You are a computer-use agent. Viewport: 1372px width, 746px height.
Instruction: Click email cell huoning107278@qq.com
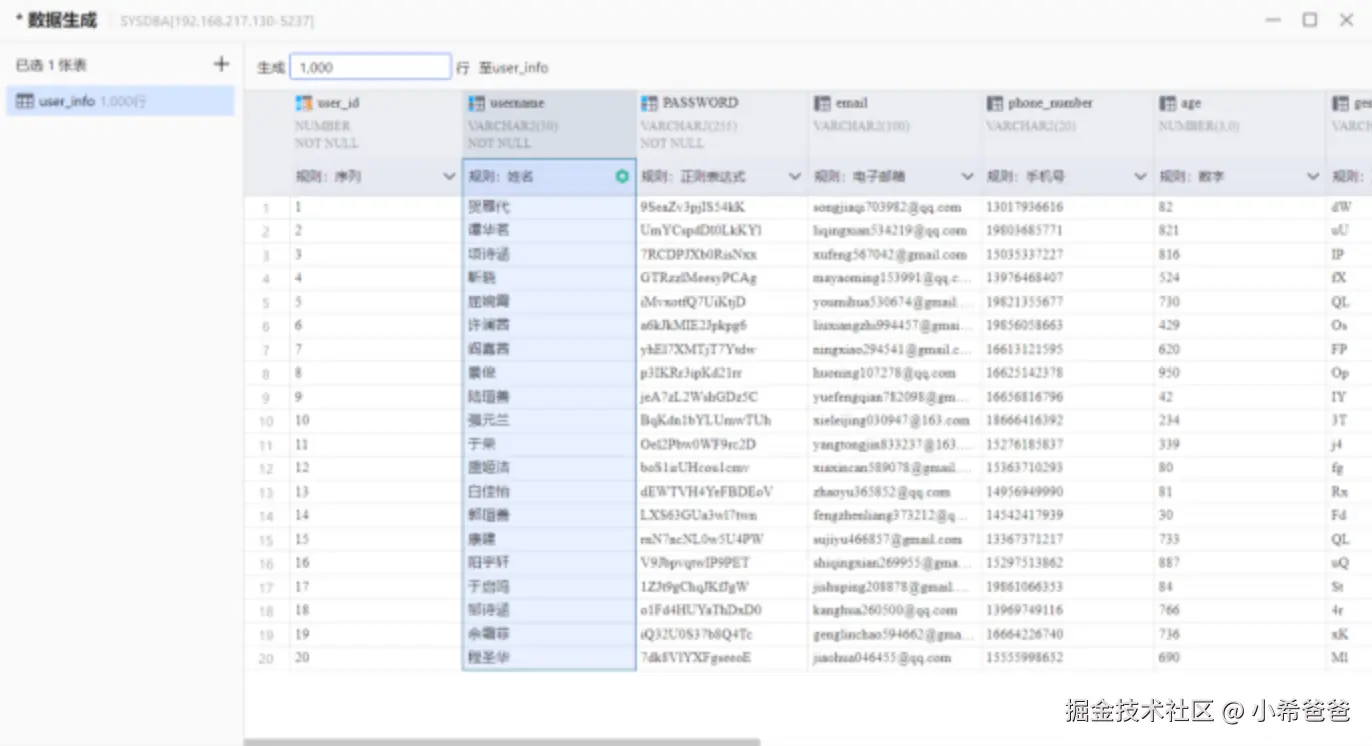pyautogui.click(x=885, y=373)
